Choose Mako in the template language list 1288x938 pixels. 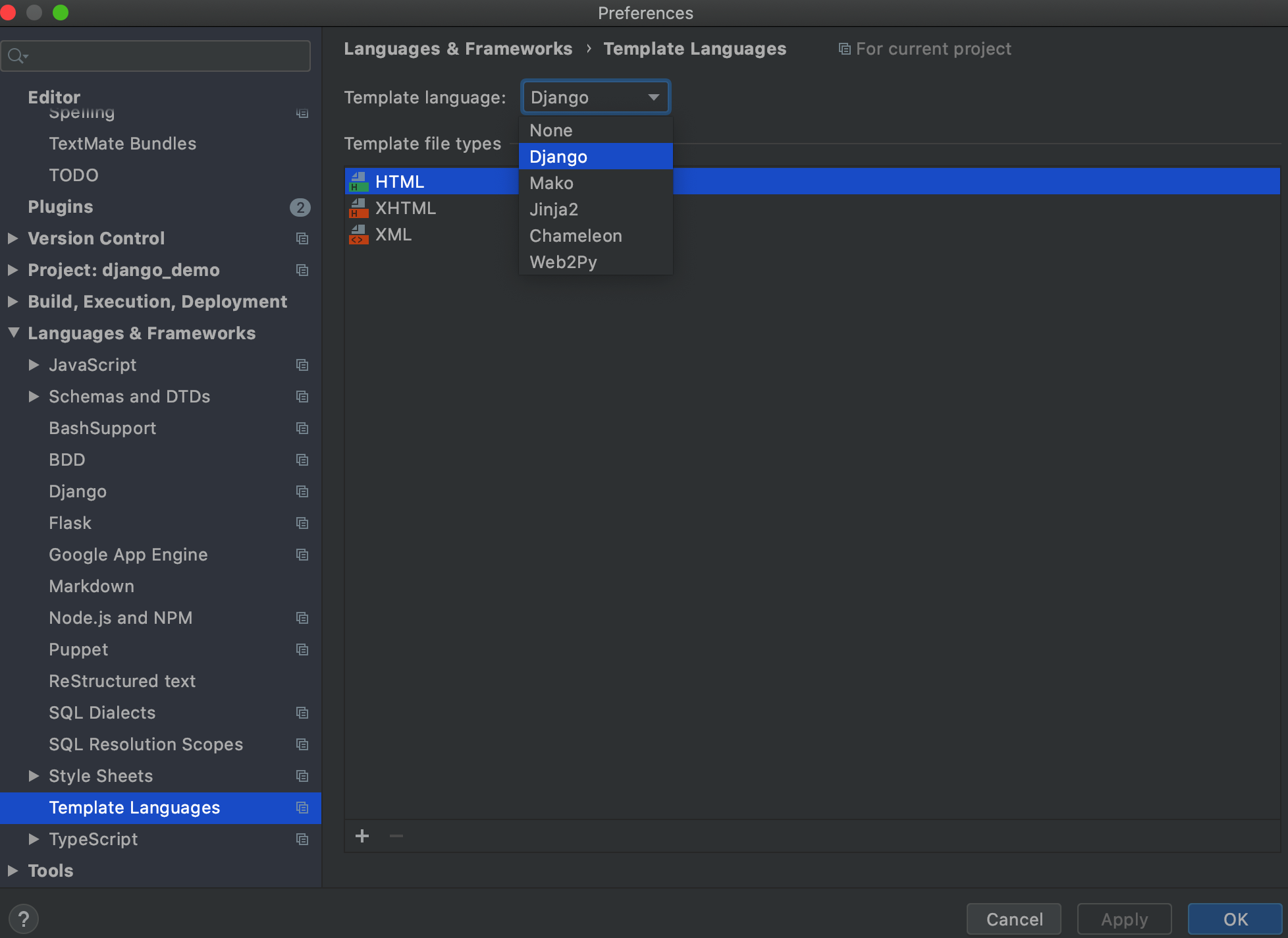coord(595,183)
